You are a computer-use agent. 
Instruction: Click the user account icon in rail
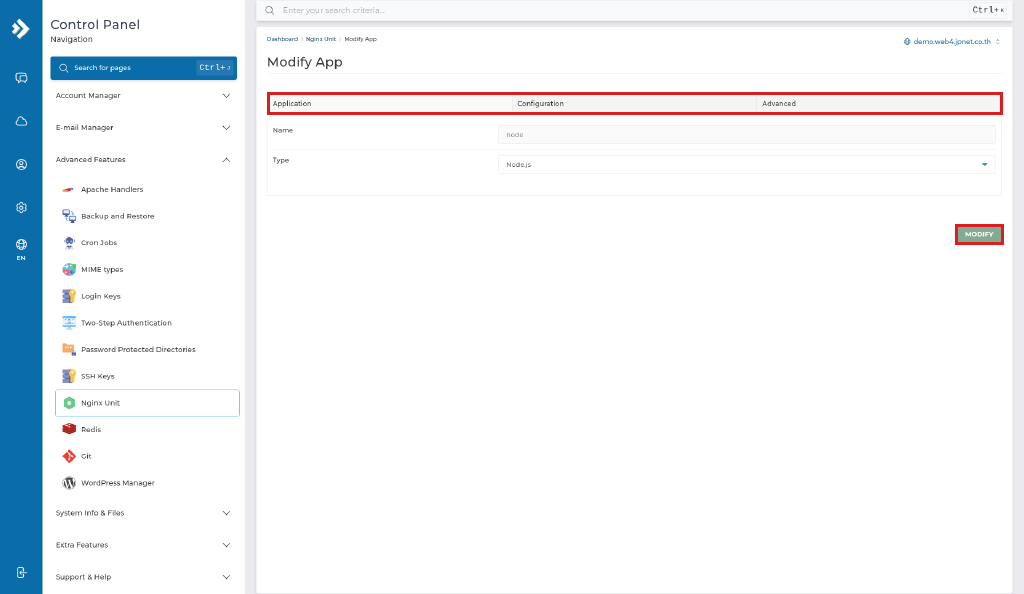(21, 164)
